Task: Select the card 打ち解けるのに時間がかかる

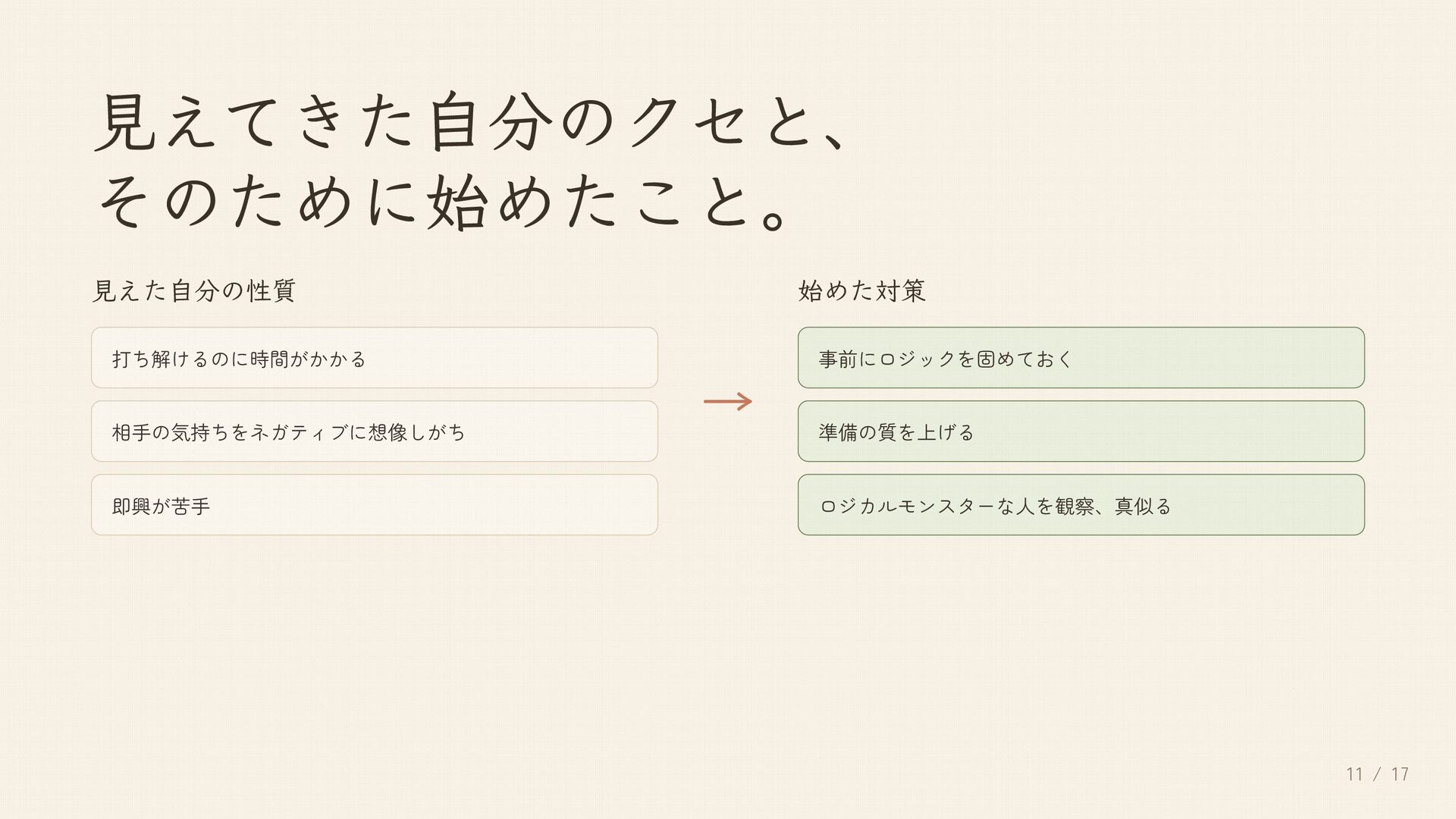Action: (x=374, y=358)
